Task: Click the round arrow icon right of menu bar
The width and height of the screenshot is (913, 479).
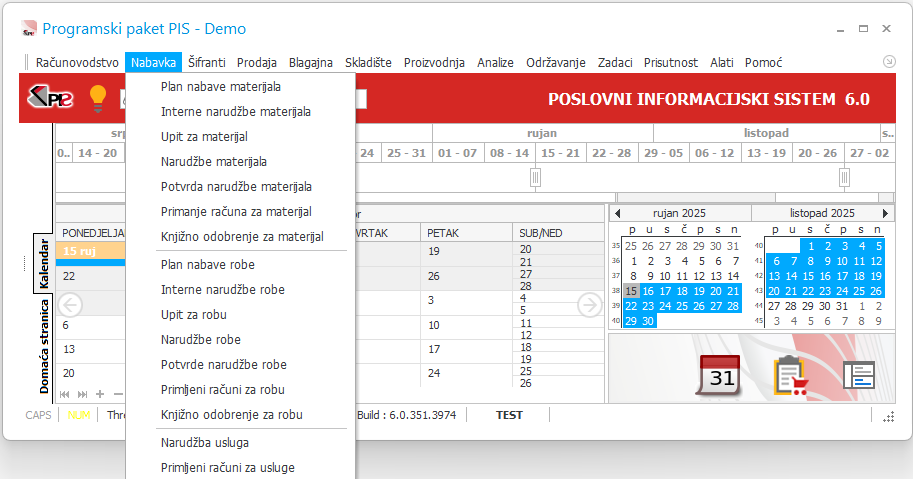Action: point(889,62)
